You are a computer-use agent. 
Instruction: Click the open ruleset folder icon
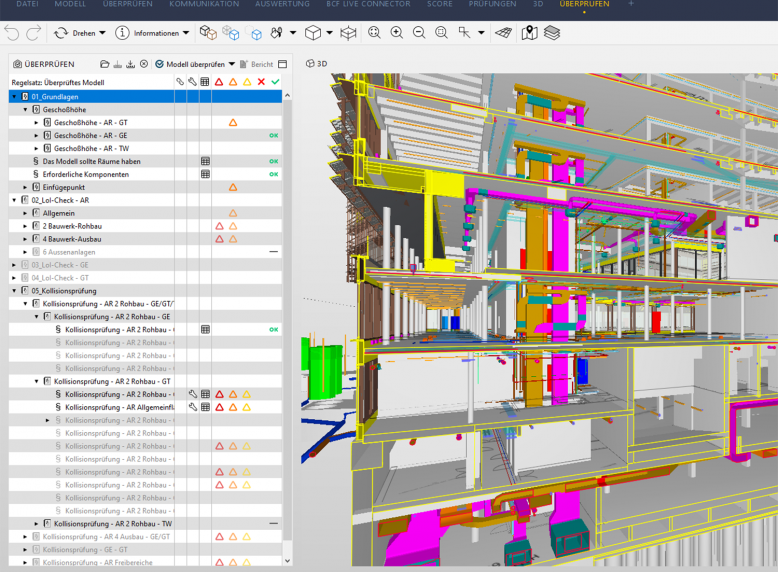coord(104,64)
